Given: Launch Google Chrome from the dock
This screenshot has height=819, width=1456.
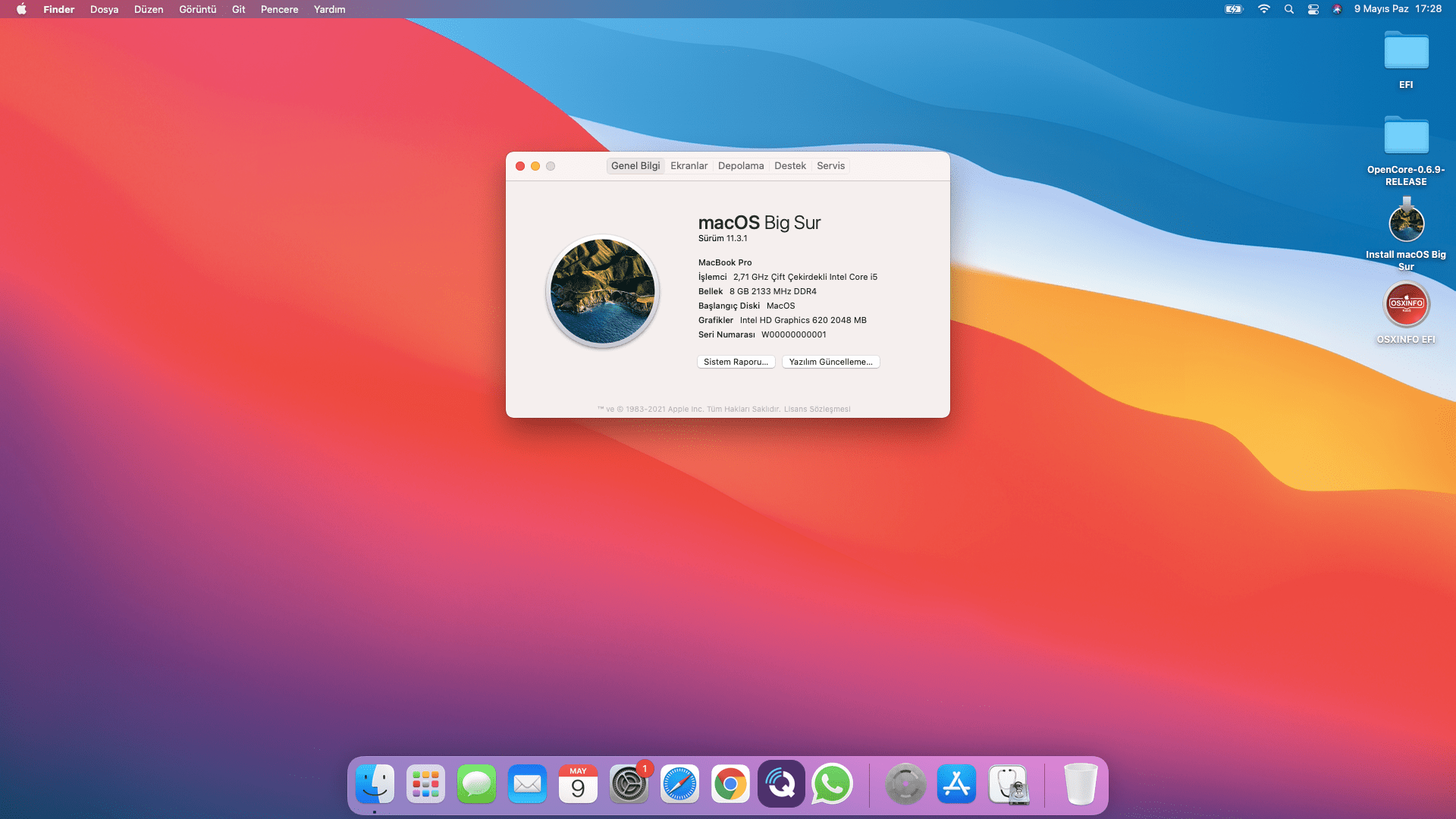Looking at the screenshot, I should click(730, 784).
